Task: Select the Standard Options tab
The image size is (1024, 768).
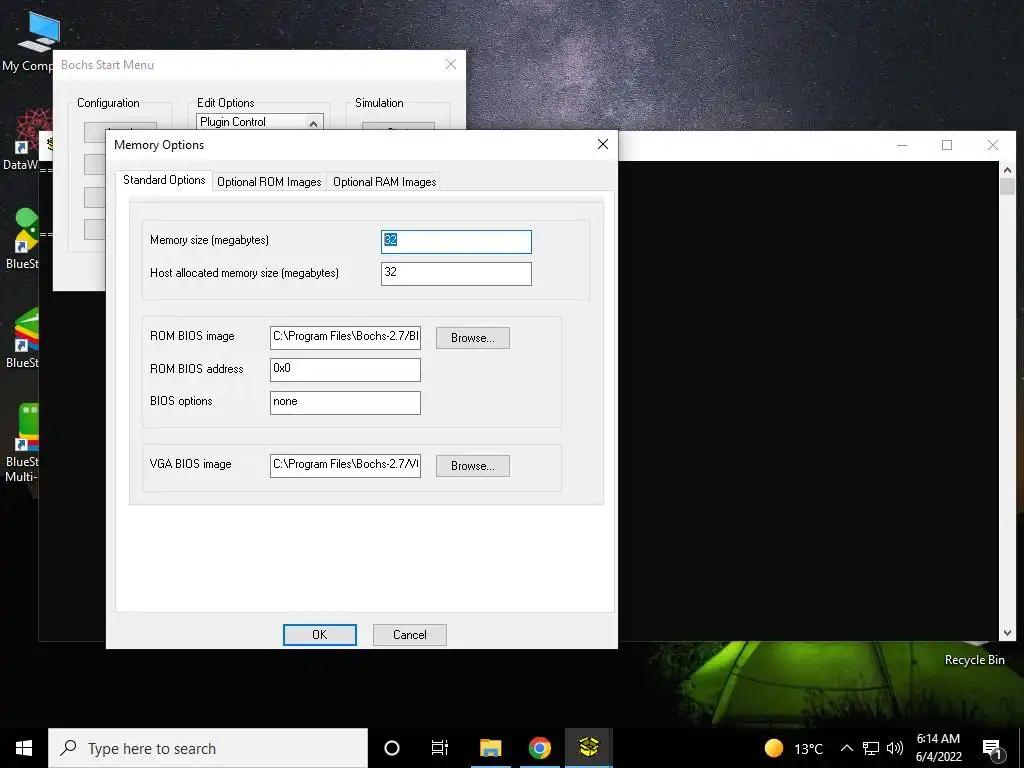Action: 164,180
